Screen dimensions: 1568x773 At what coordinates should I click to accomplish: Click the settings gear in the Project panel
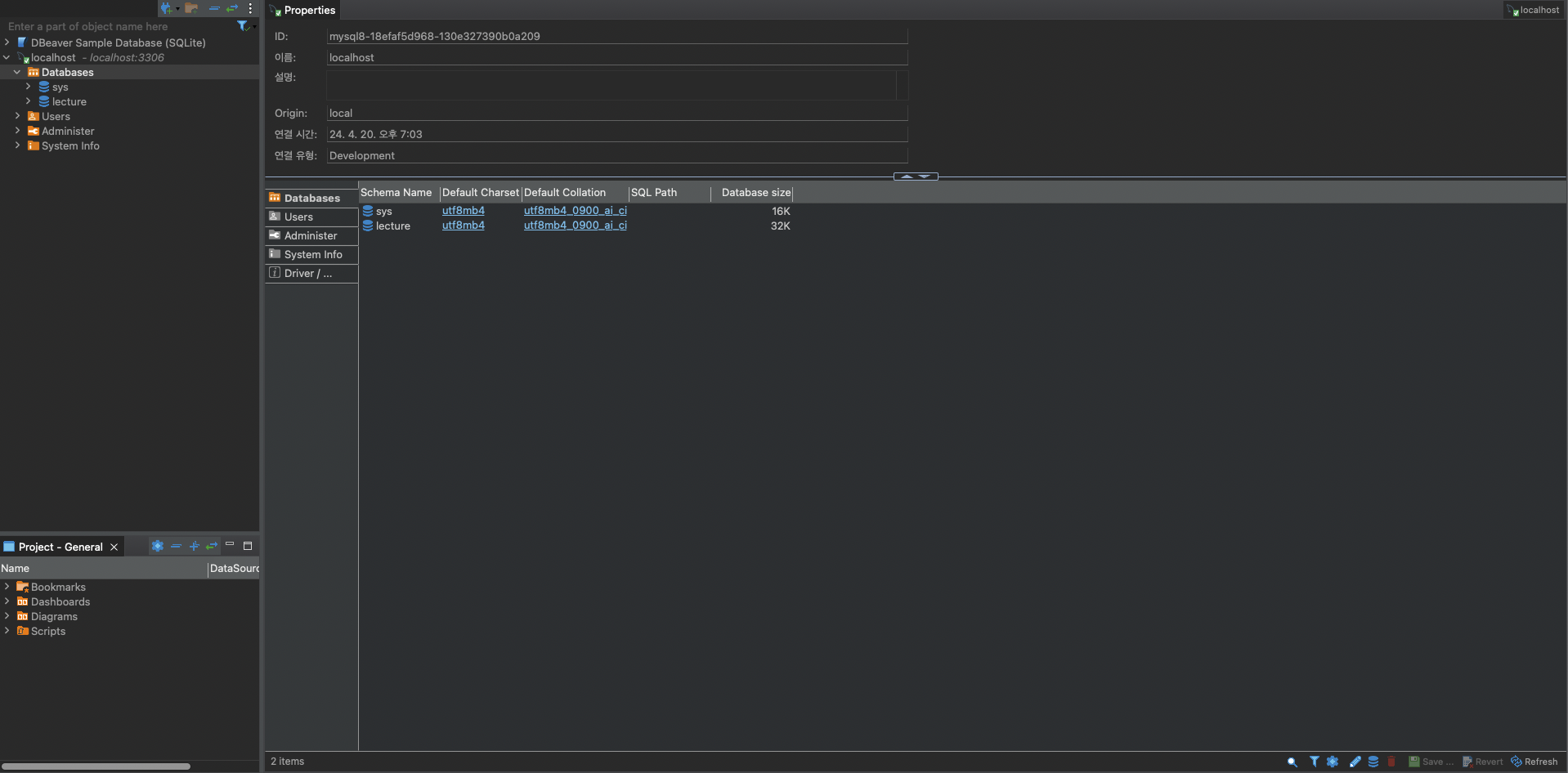coord(157,546)
